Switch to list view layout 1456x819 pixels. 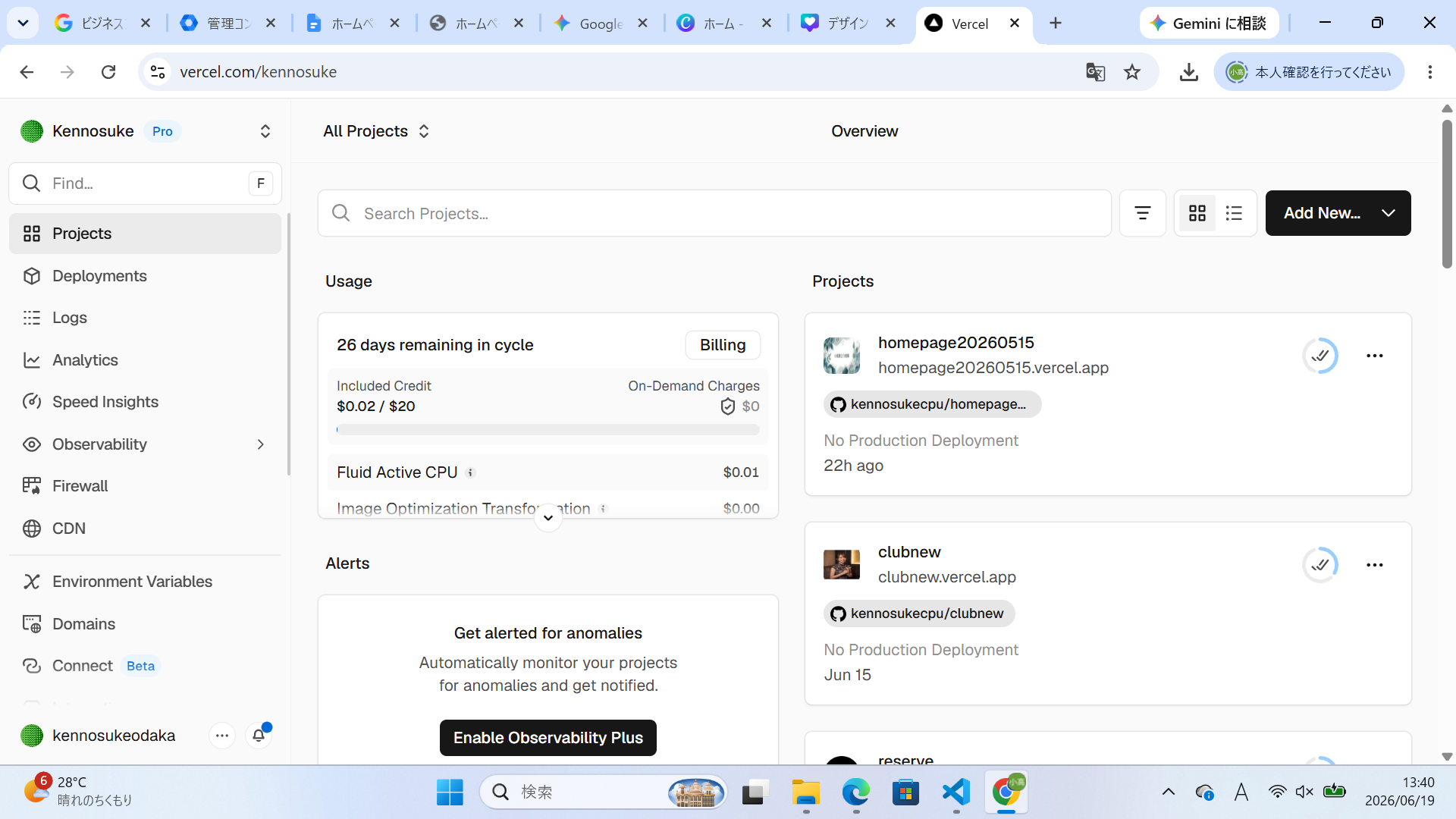[1234, 213]
